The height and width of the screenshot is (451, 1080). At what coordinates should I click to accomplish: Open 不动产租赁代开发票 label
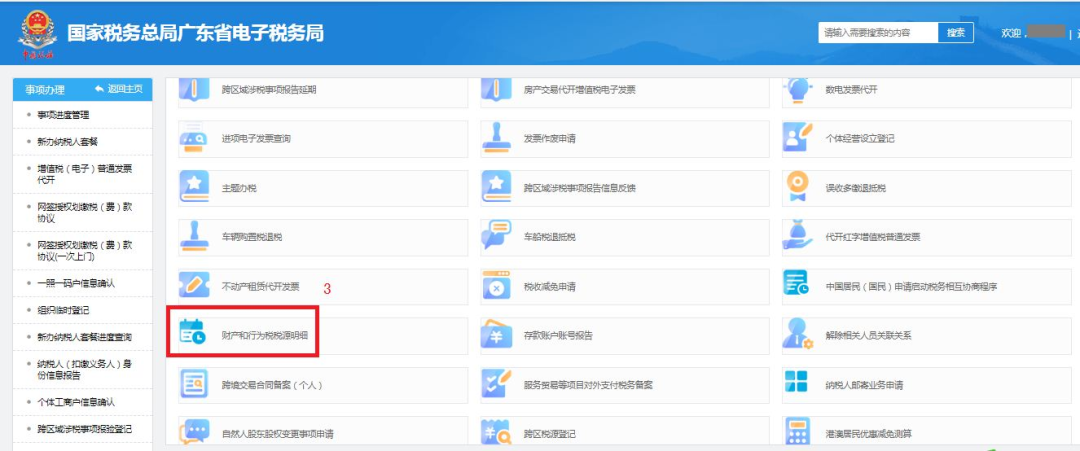(260, 287)
